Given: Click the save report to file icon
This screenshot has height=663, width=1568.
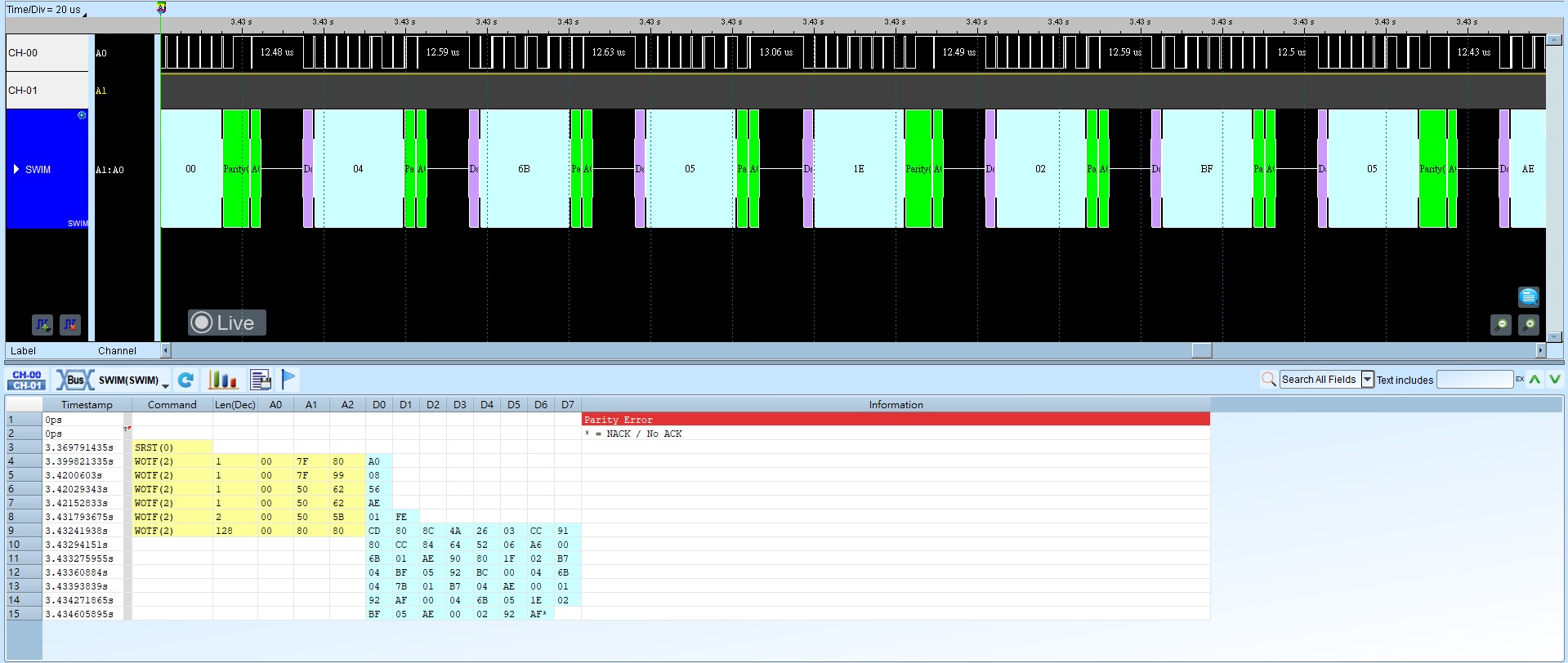Looking at the screenshot, I should [x=261, y=380].
